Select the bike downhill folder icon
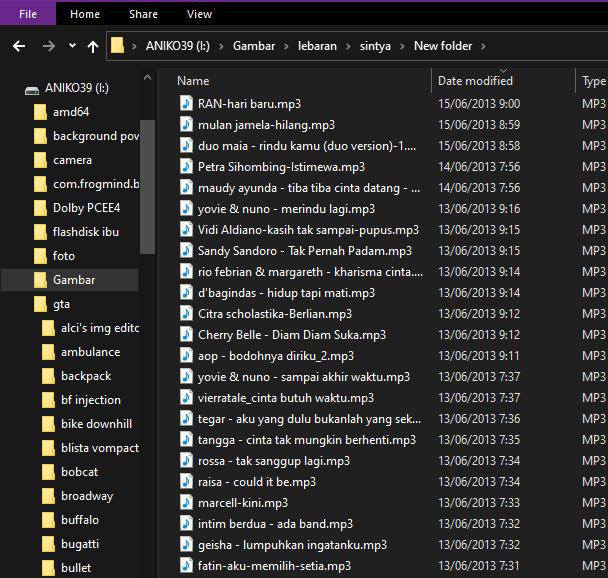The width and height of the screenshot is (608, 578). pos(48,424)
